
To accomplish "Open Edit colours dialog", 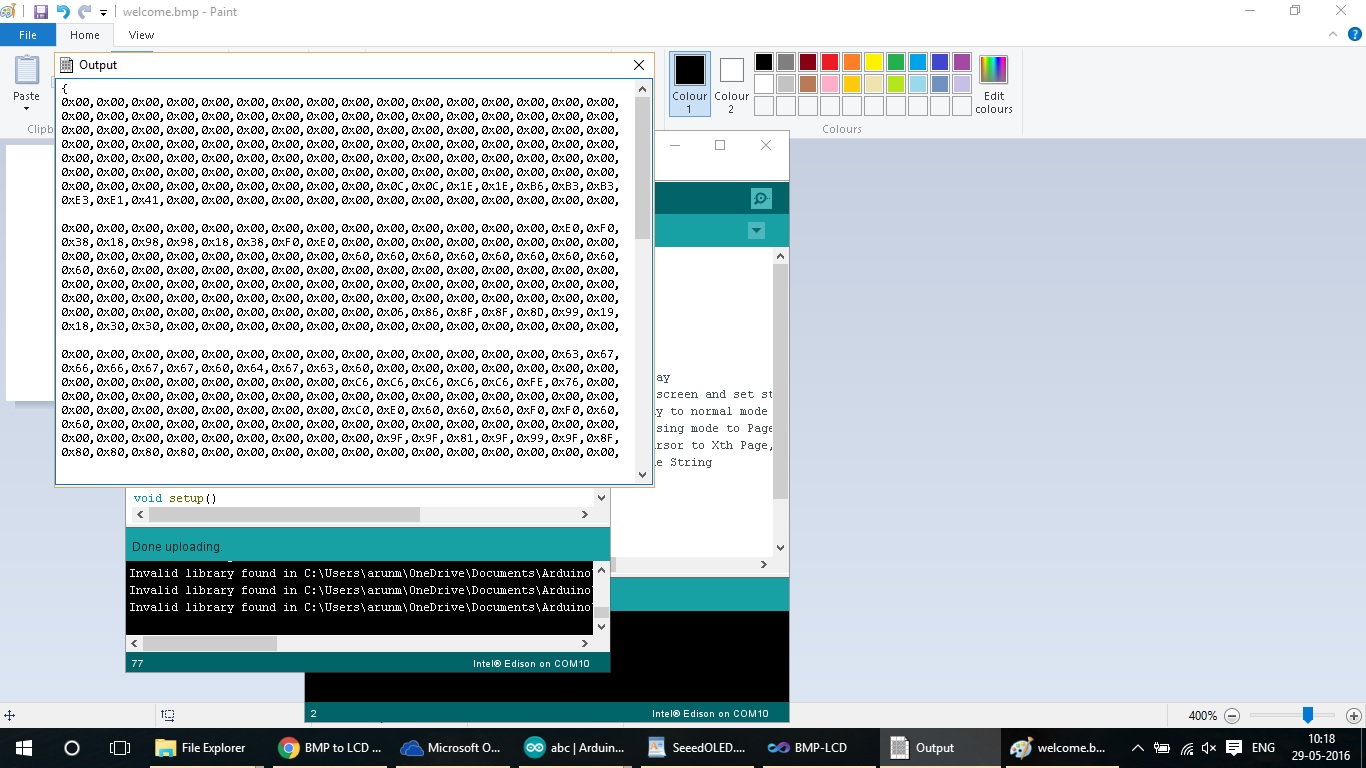I will pyautogui.click(x=994, y=84).
